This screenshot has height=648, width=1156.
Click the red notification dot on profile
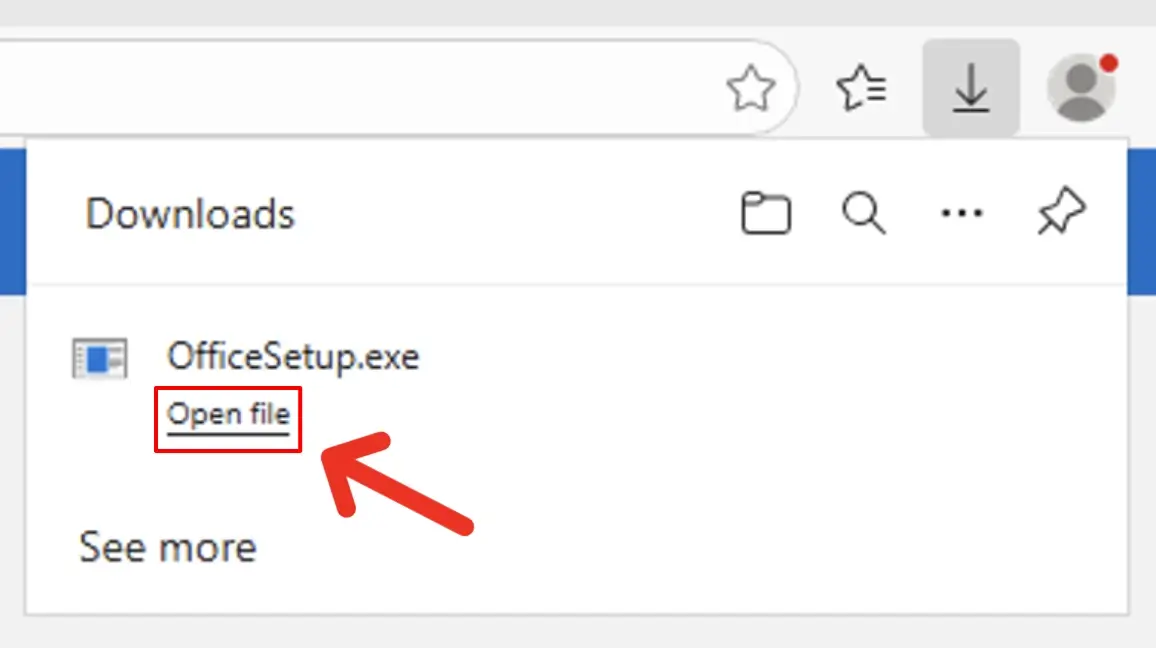[x=1108, y=65]
